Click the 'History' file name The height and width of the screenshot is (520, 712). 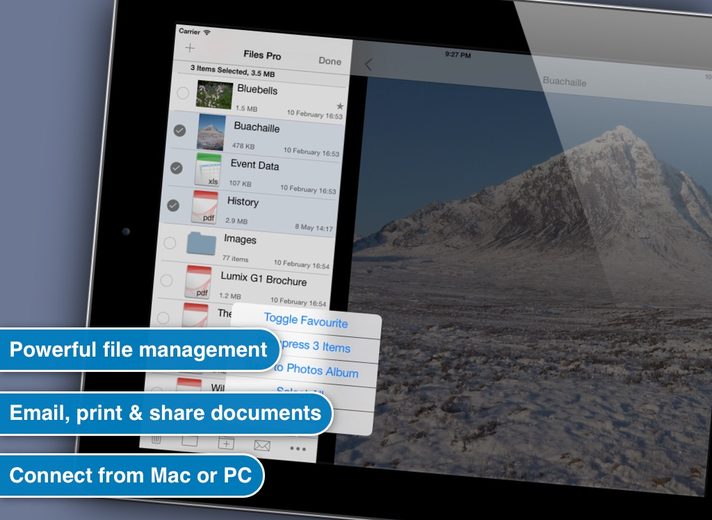point(242,202)
